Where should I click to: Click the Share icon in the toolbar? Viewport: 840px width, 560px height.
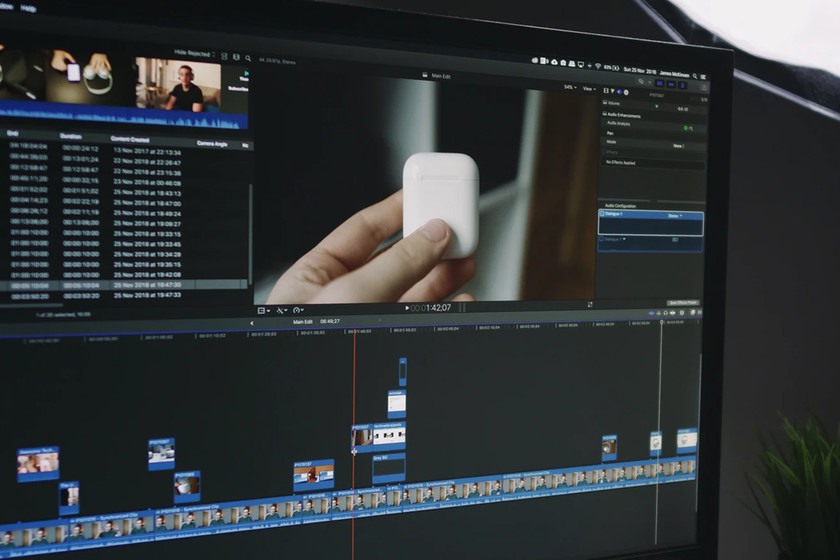click(705, 87)
